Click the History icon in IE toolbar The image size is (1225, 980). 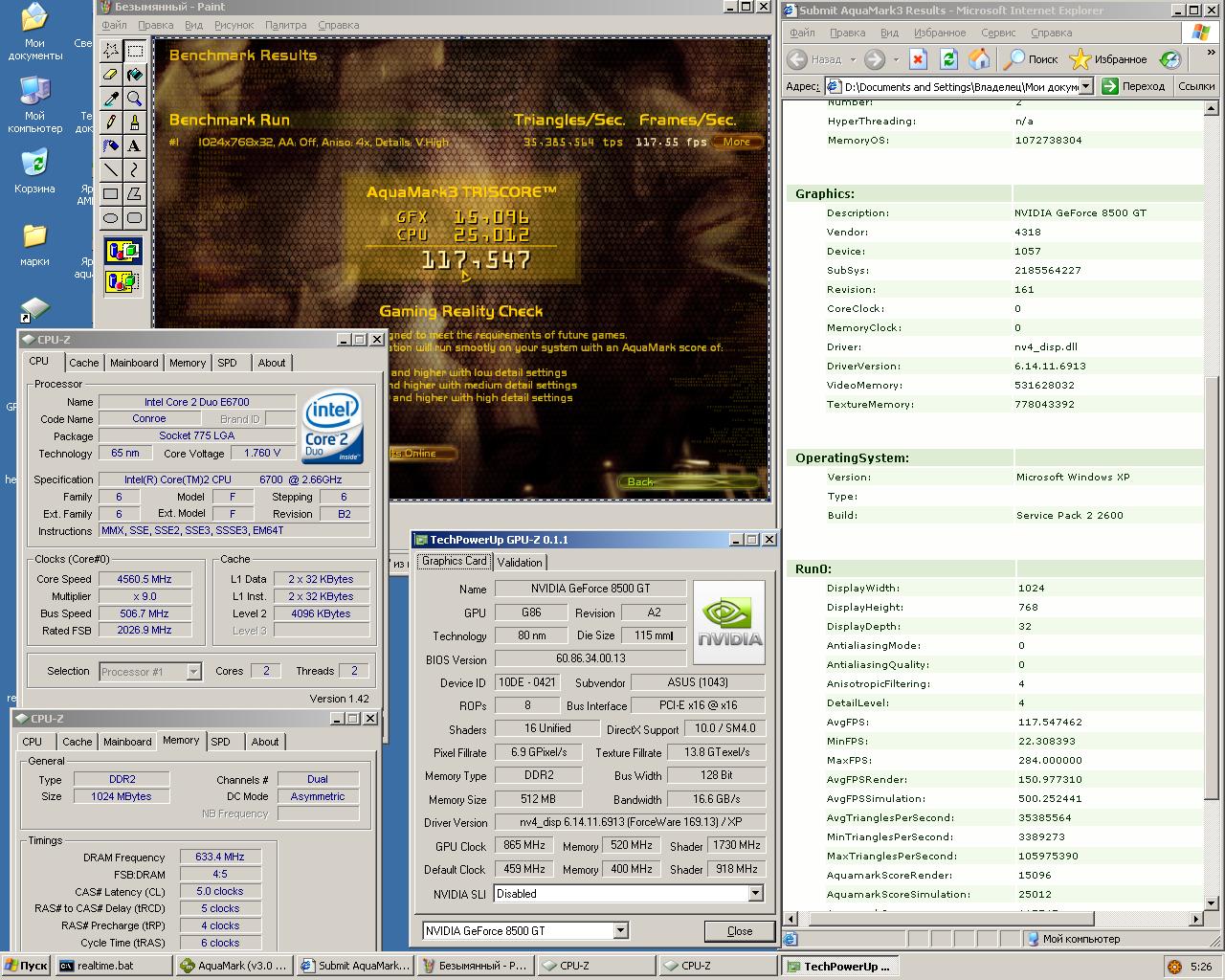point(1170,59)
